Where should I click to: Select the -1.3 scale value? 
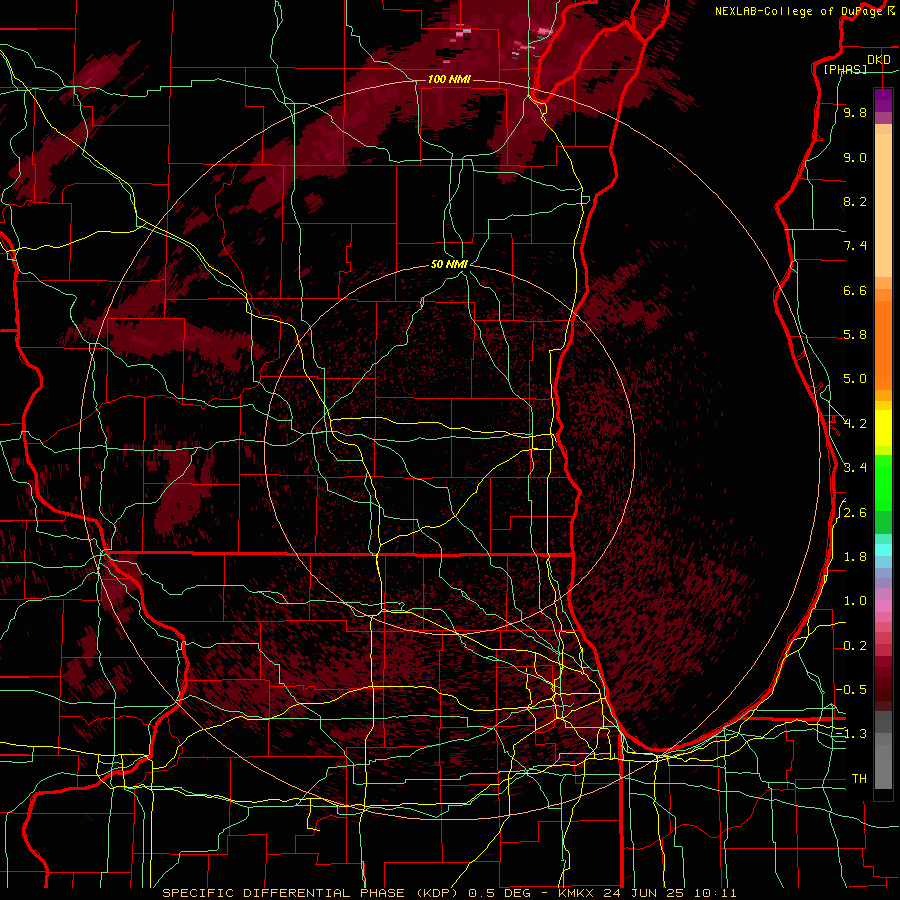[851, 734]
